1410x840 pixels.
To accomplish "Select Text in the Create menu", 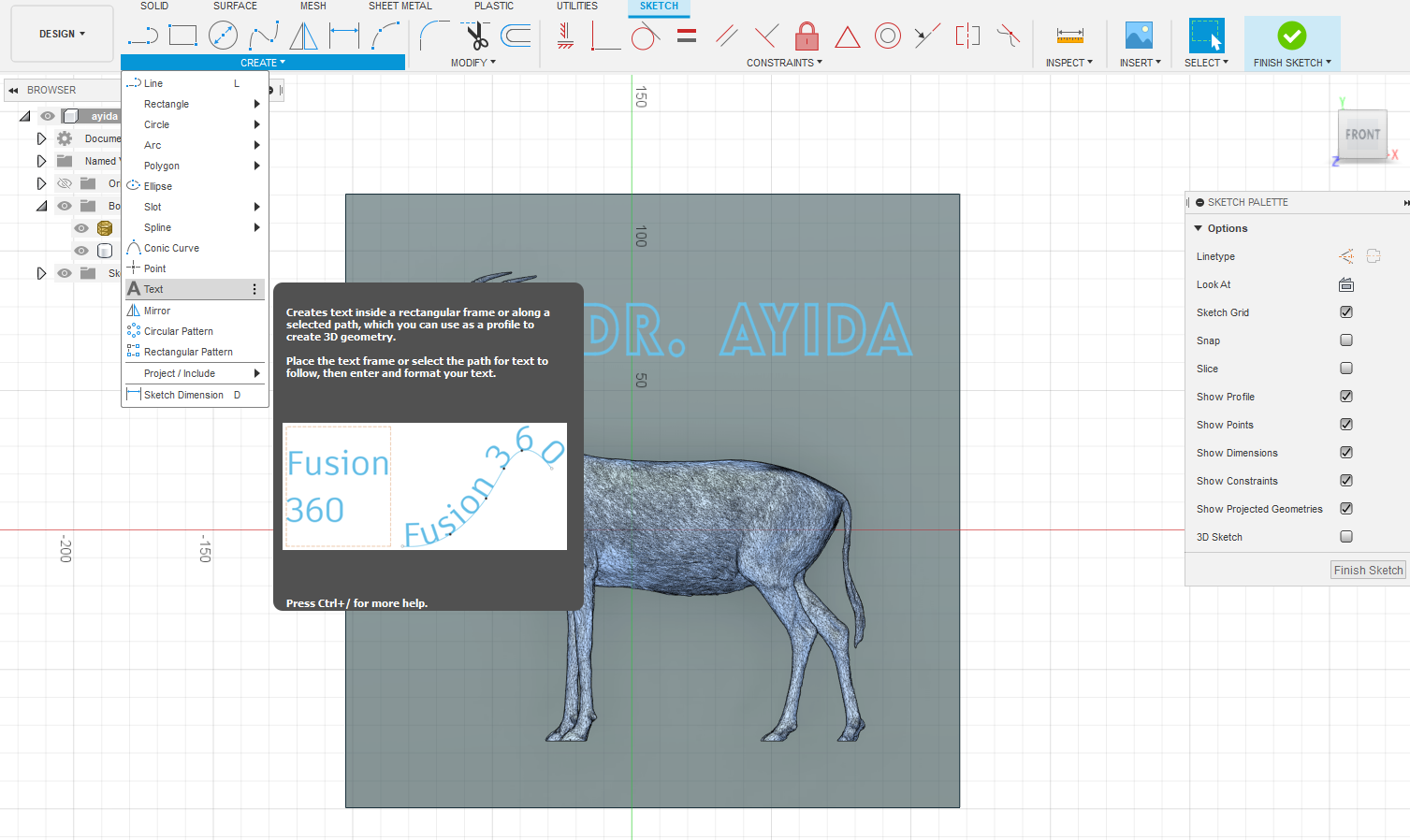I will [x=153, y=290].
